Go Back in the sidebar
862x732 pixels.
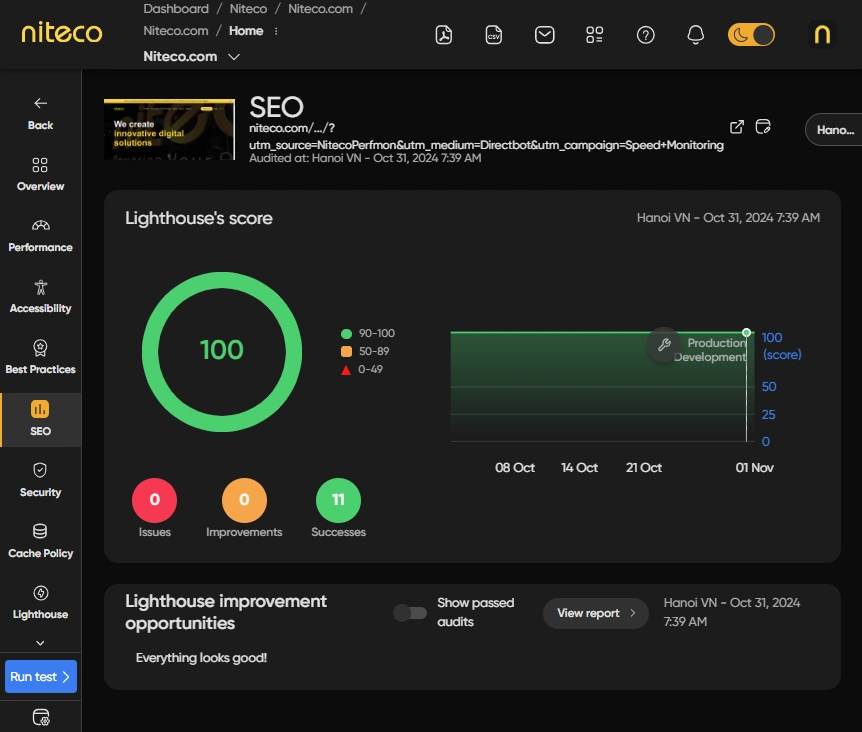41,114
